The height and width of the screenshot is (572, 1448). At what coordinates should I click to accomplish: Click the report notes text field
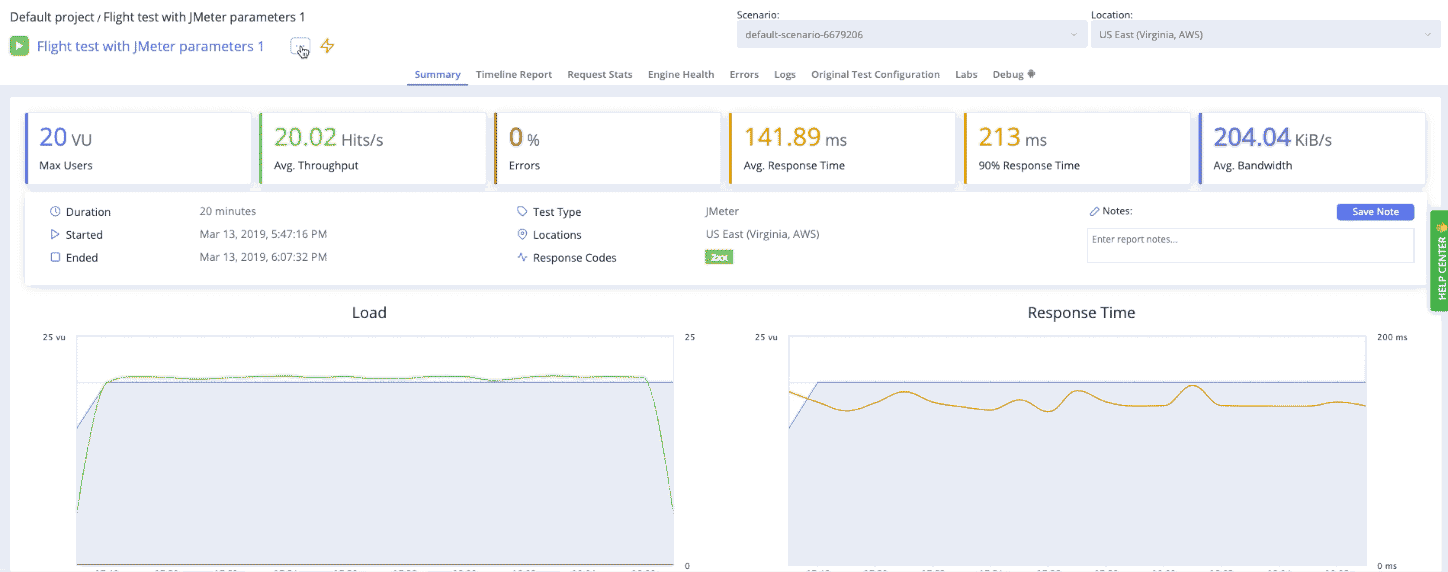point(1250,245)
